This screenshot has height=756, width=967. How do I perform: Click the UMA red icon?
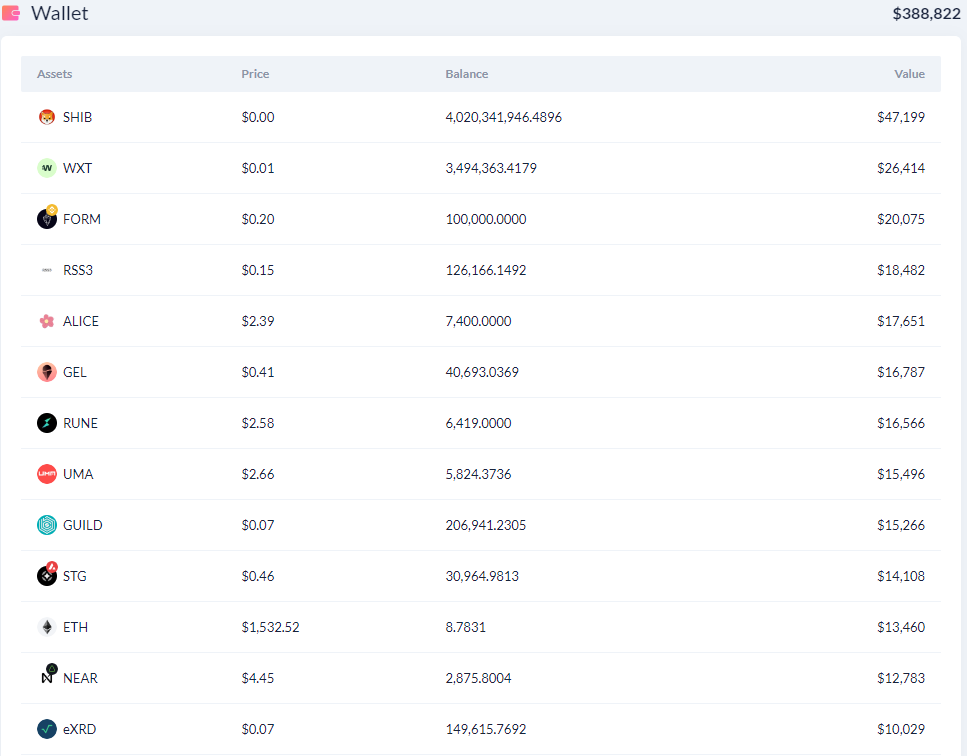coord(47,474)
